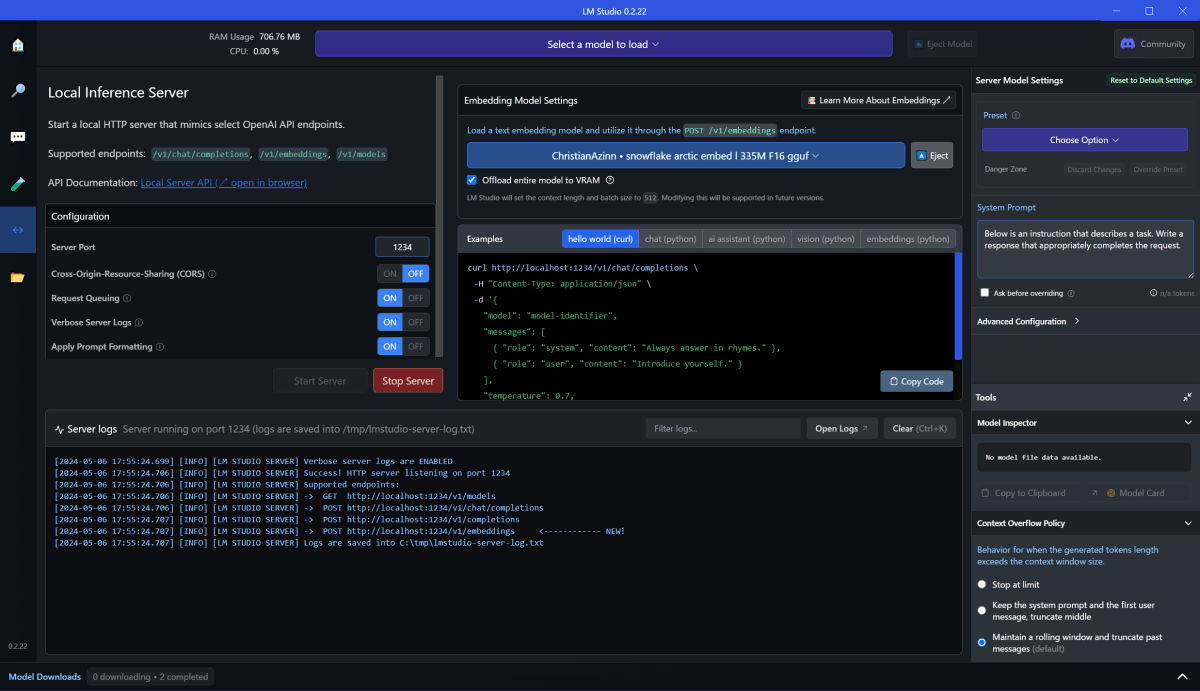Open the AI Chat speech bubble icon

coord(17,137)
